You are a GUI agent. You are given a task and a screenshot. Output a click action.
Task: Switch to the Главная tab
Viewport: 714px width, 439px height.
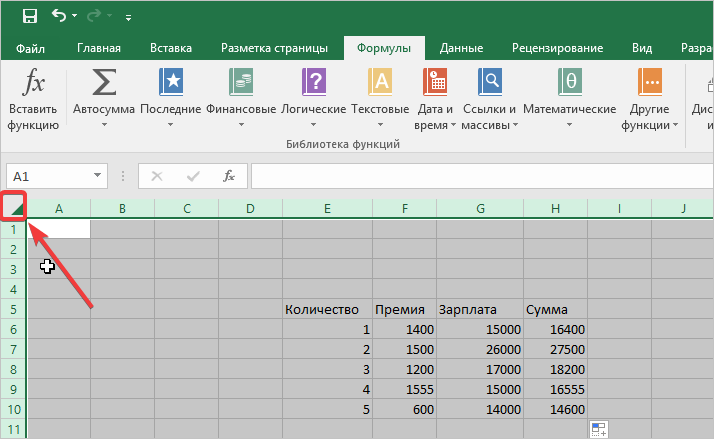pyautogui.click(x=99, y=48)
